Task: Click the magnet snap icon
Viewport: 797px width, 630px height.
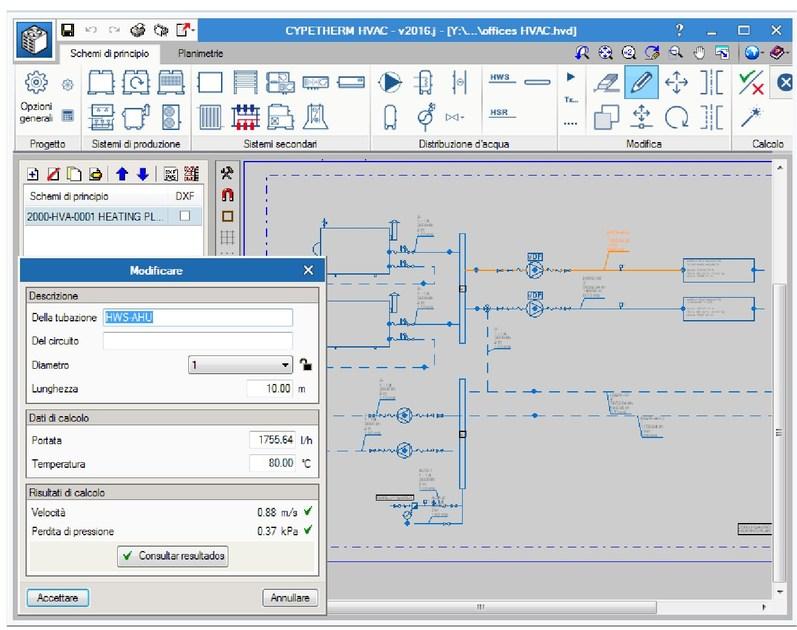Action: 227,195
